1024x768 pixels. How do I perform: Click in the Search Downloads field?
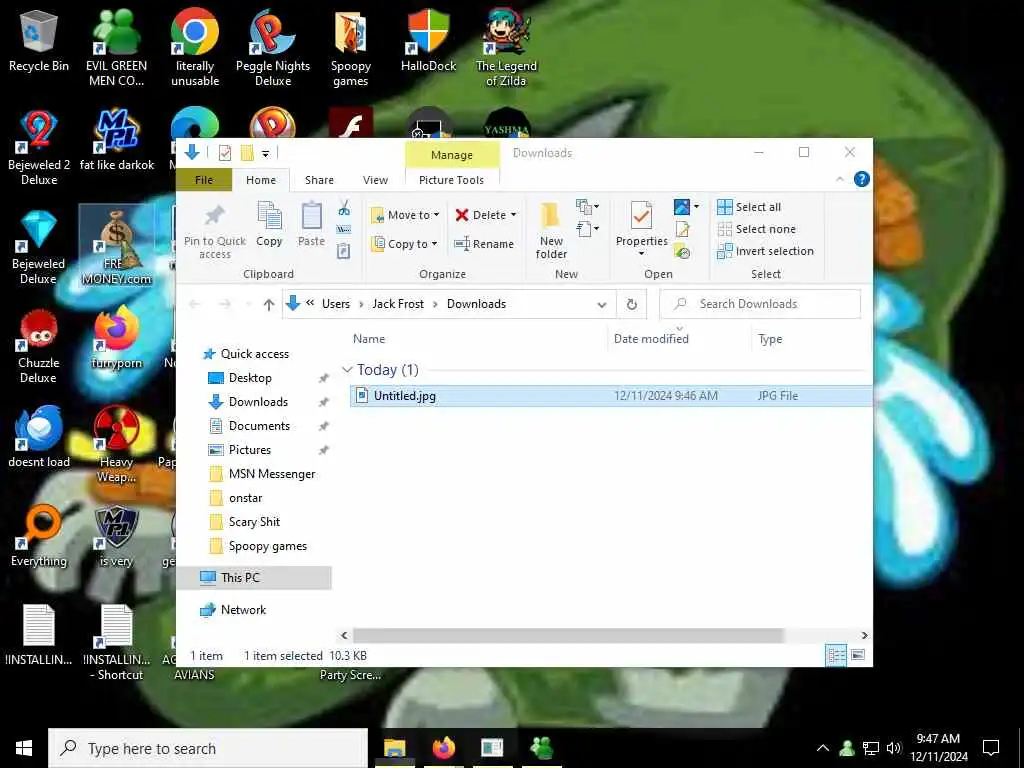point(760,304)
